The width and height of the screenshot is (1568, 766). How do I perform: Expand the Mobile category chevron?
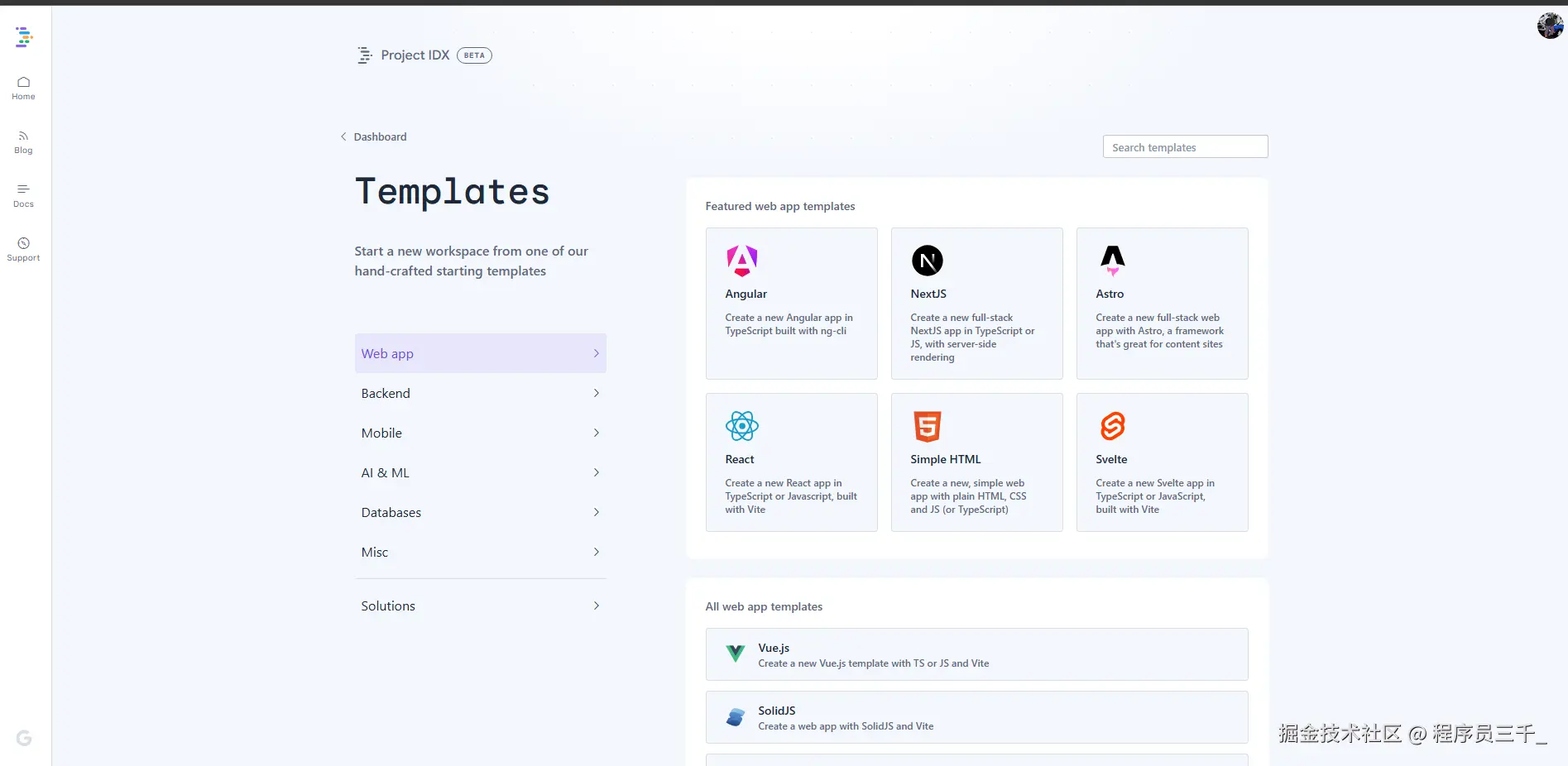[x=597, y=433]
